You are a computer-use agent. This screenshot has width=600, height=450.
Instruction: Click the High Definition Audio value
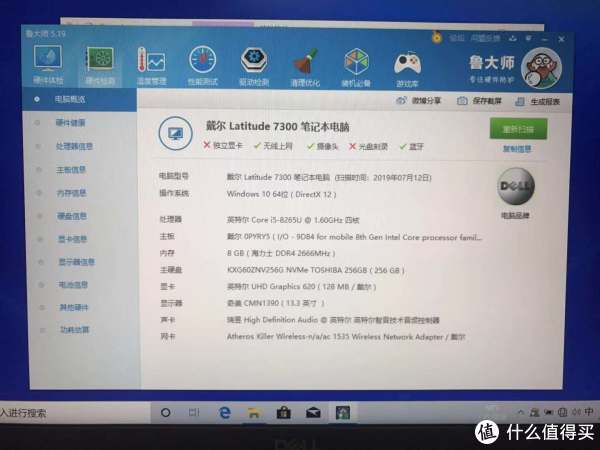point(333,320)
